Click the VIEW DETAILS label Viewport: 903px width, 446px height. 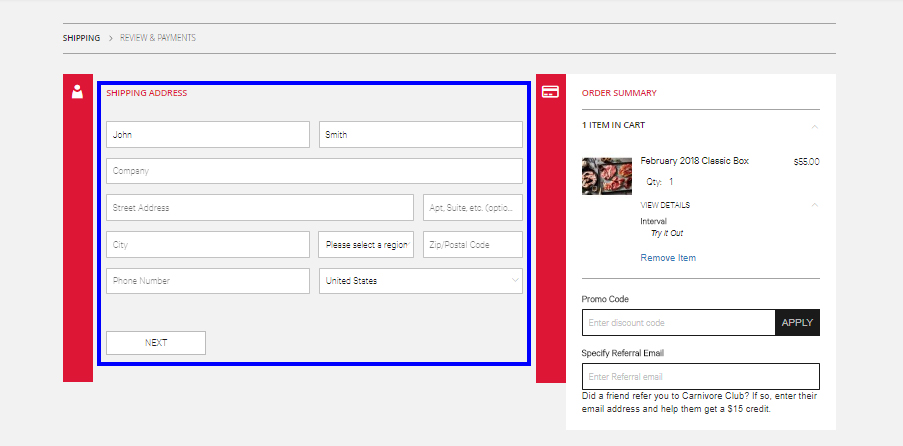[665, 205]
